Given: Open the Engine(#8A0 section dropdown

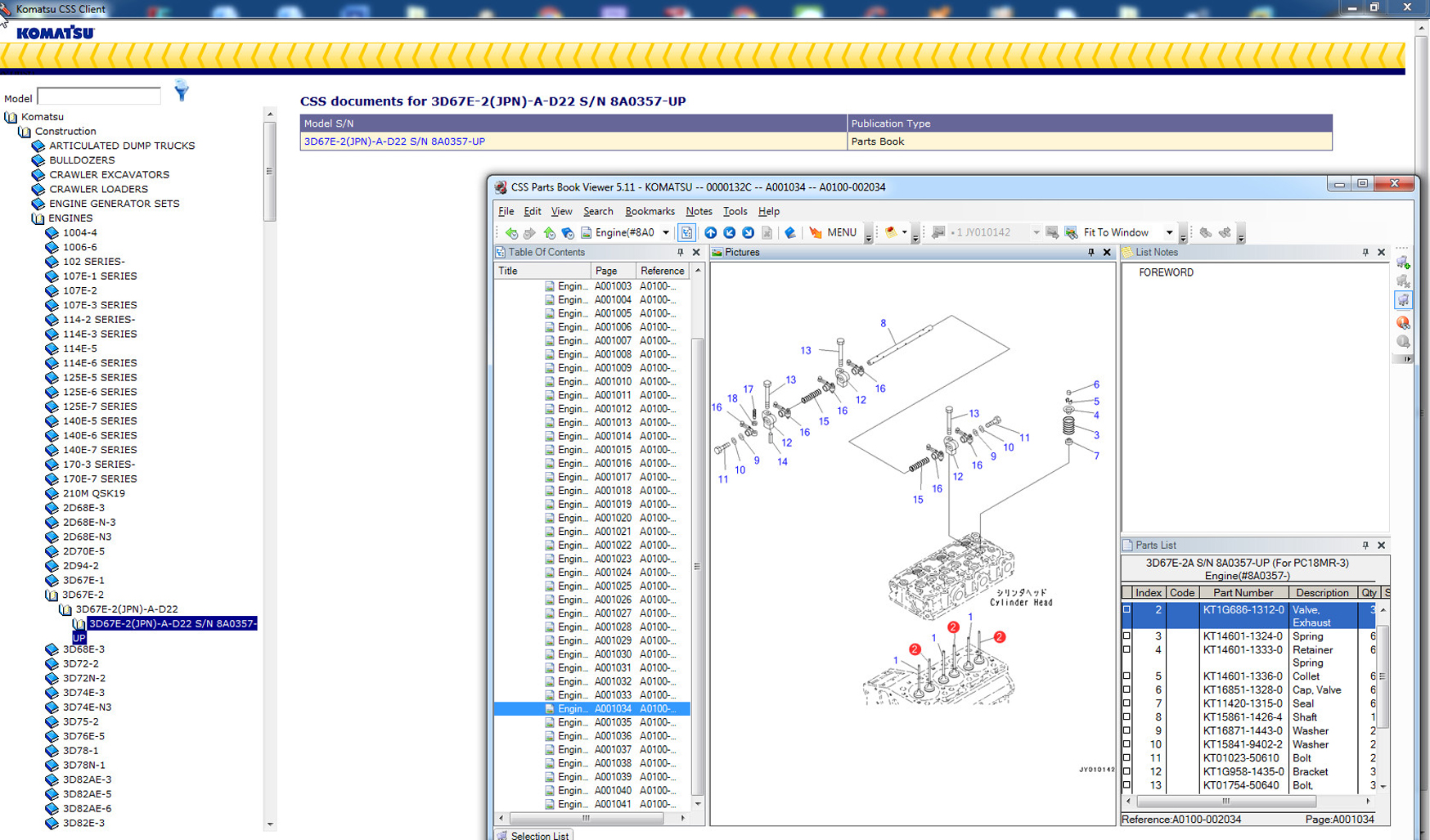Looking at the screenshot, I should tap(666, 233).
